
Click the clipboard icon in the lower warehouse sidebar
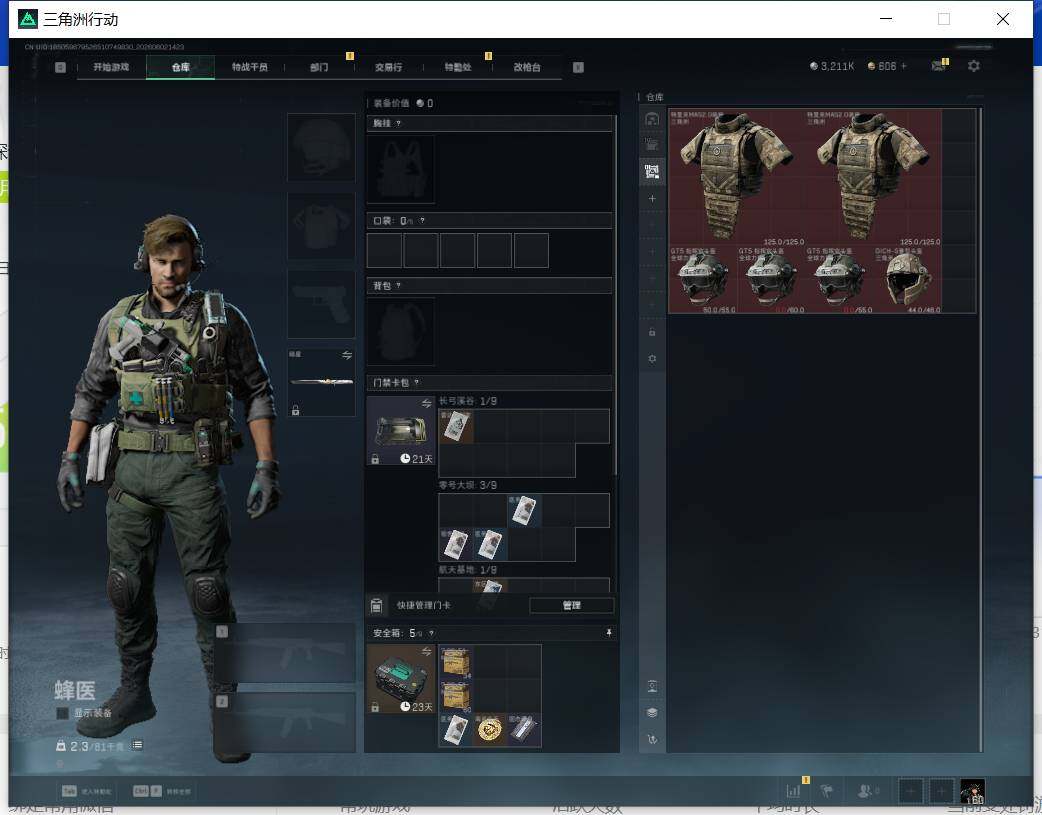click(x=652, y=686)
